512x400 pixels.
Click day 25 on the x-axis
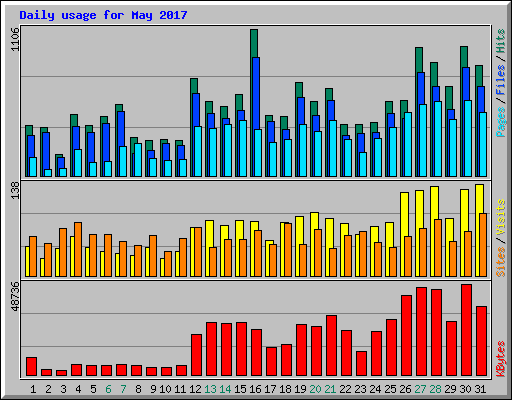390,389
